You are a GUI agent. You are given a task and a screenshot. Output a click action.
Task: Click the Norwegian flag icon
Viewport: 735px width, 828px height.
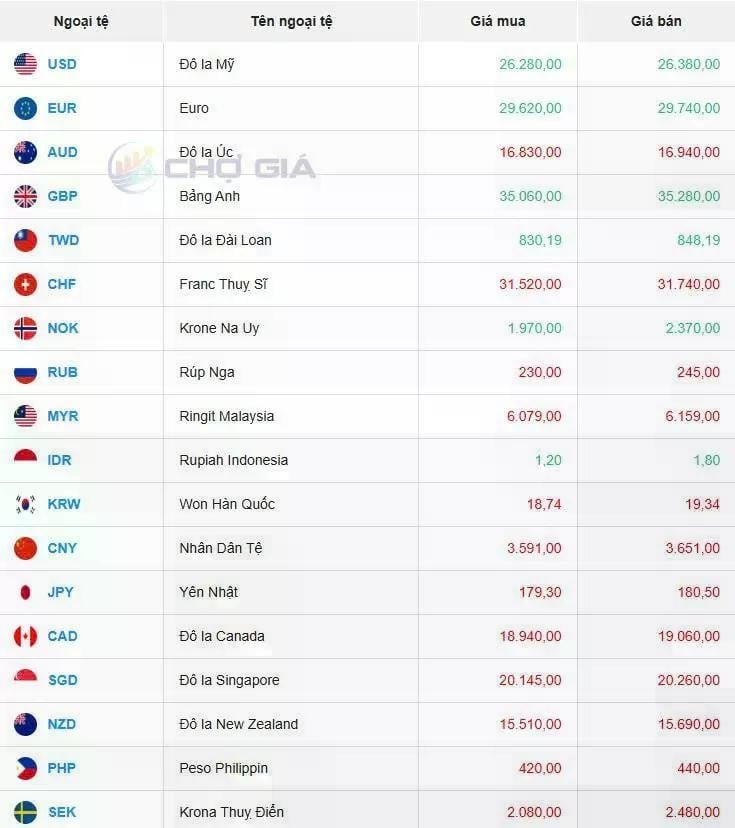25,328
